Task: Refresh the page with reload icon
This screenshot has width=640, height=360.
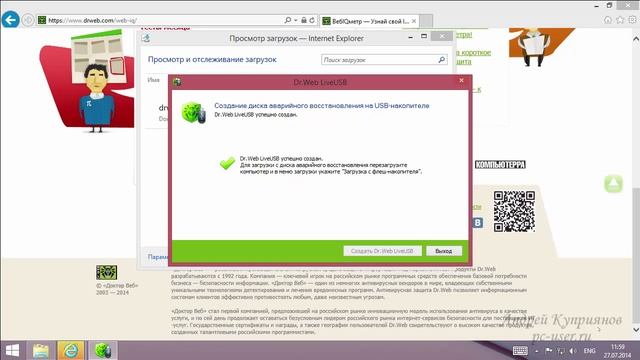Action: (312, 20)
